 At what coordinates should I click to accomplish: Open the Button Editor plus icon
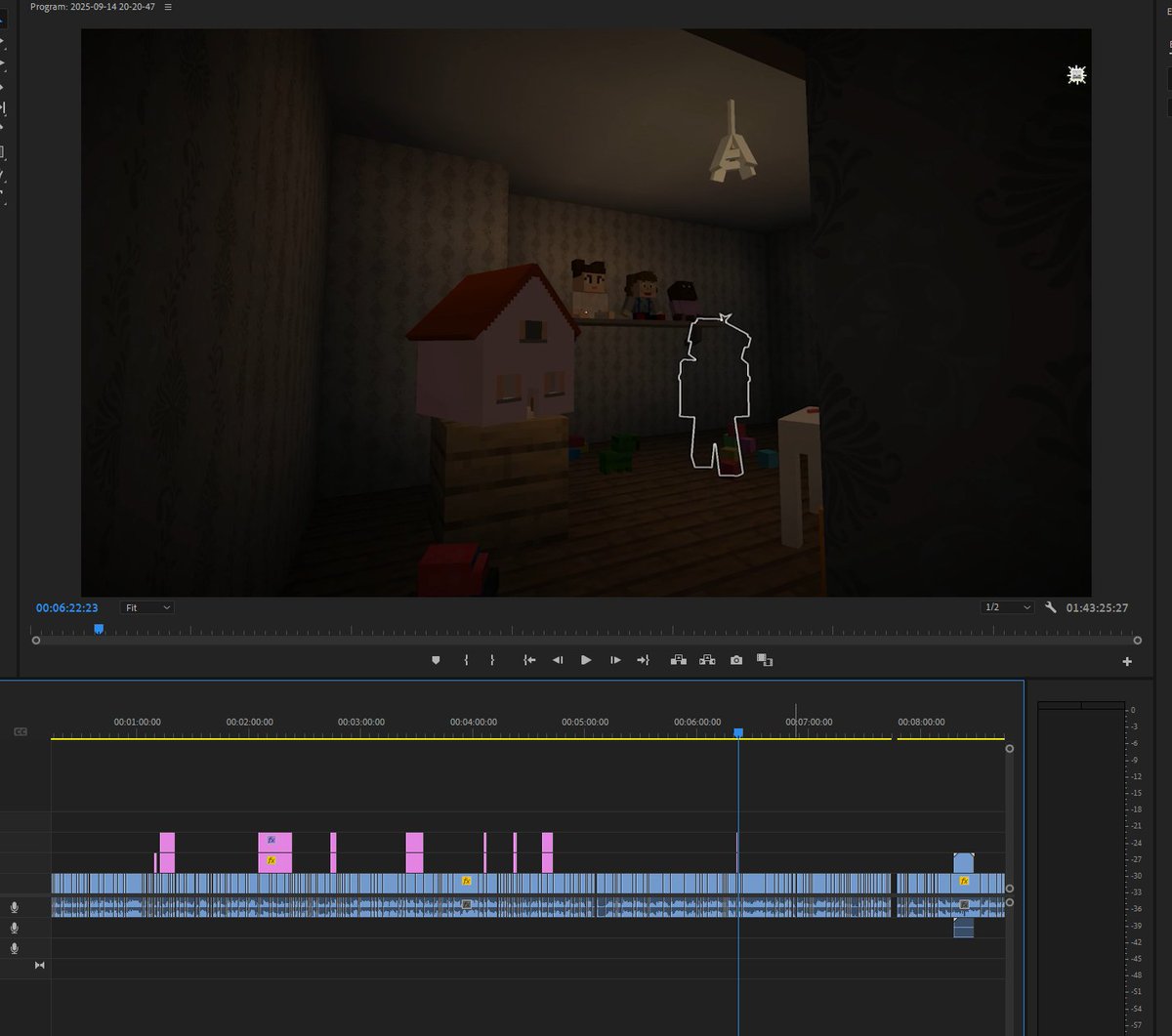(1127, 661)
